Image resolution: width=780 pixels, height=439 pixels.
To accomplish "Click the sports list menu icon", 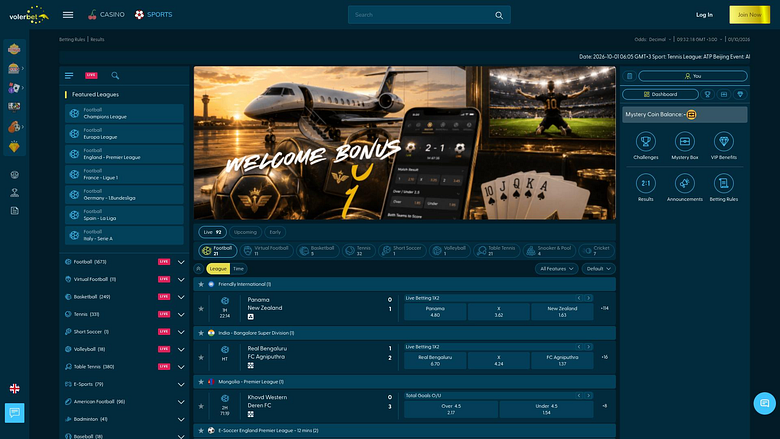I will [x=69, y=76].
